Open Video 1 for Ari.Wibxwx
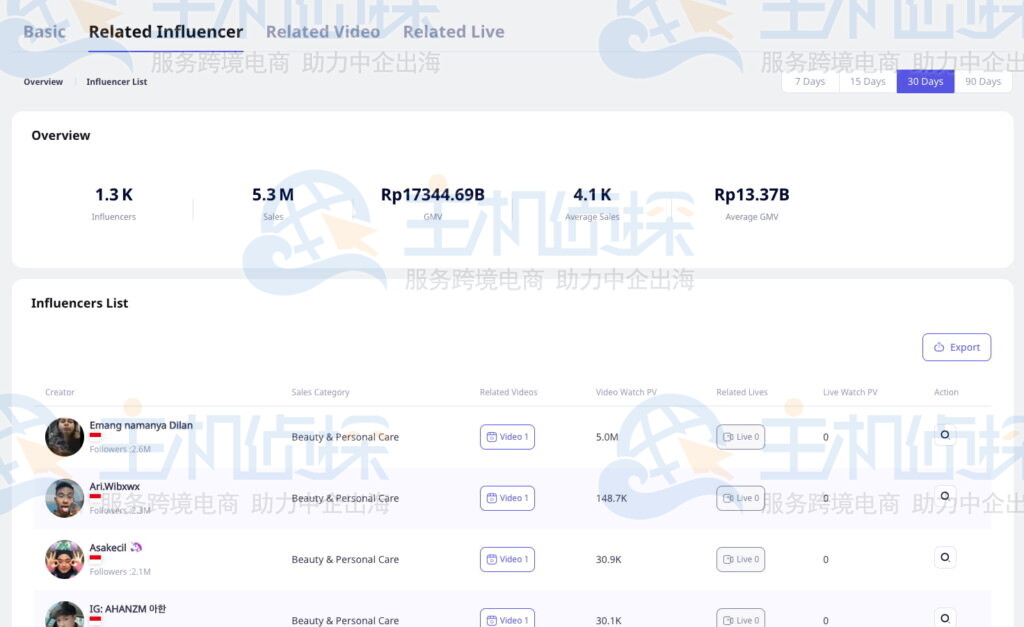Image resolution: width=1024 pixels, height=627 pixels. pyautogui.click(x=507, y=498)
